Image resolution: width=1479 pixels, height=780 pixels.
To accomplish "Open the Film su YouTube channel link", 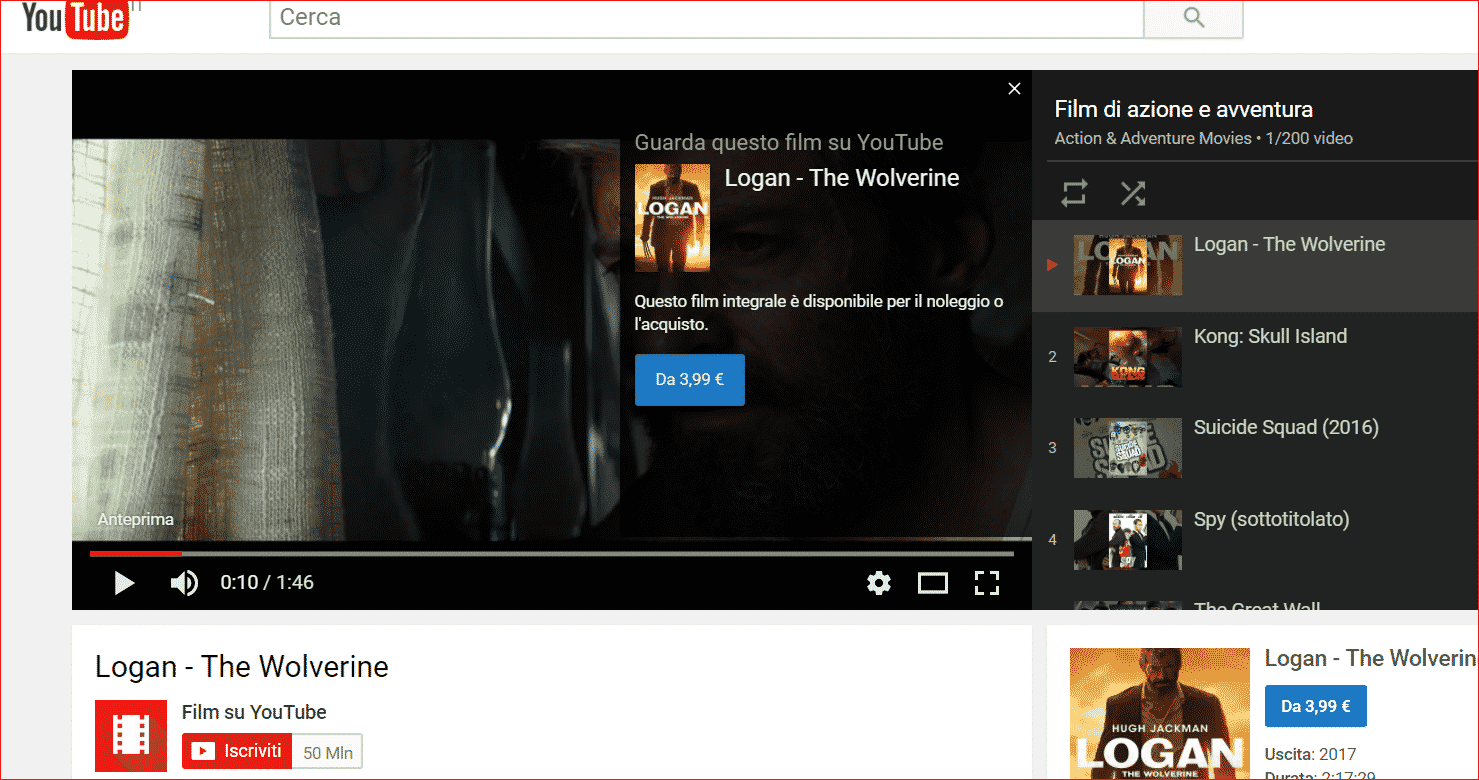I will [x=254, y=712].
